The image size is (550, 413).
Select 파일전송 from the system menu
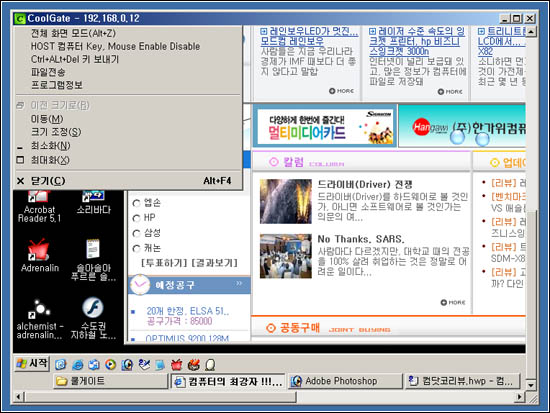coord(128,72)
